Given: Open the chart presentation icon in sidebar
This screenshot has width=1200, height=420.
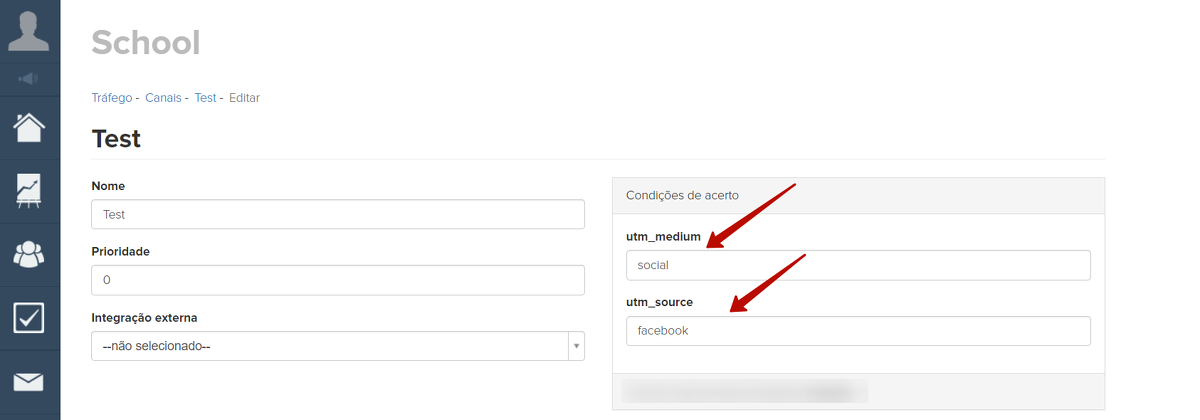Looking at the screenshot, I should [x=29, y=190].
